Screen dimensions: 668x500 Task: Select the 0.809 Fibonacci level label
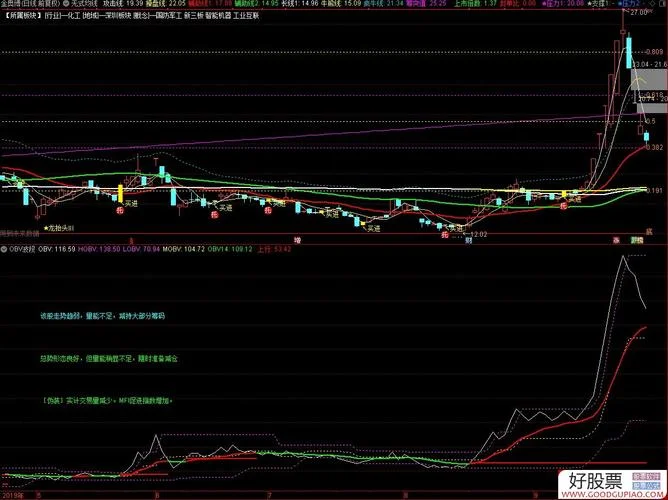(x=654, y=52)
